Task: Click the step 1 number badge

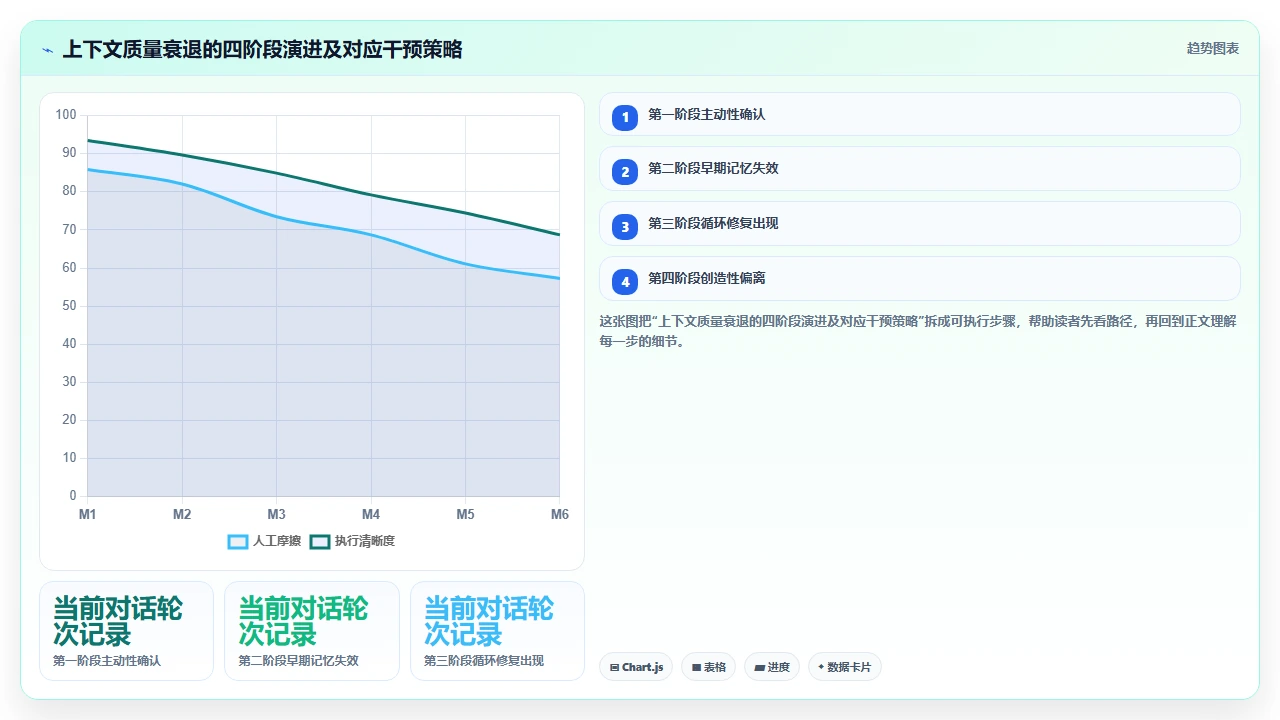Action: tap(625, 117)
